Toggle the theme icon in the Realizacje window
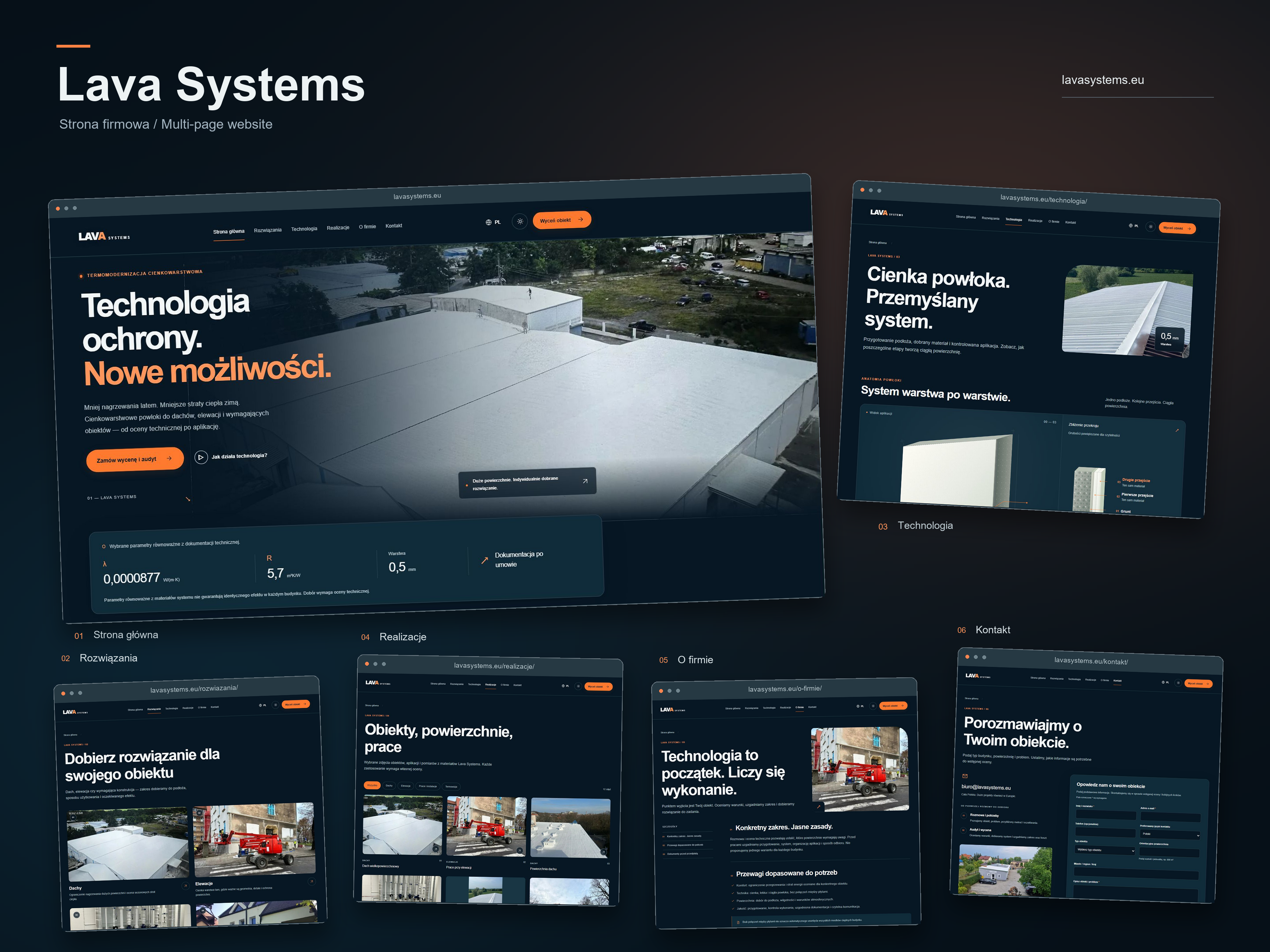1270x952 pixels. 578,686
